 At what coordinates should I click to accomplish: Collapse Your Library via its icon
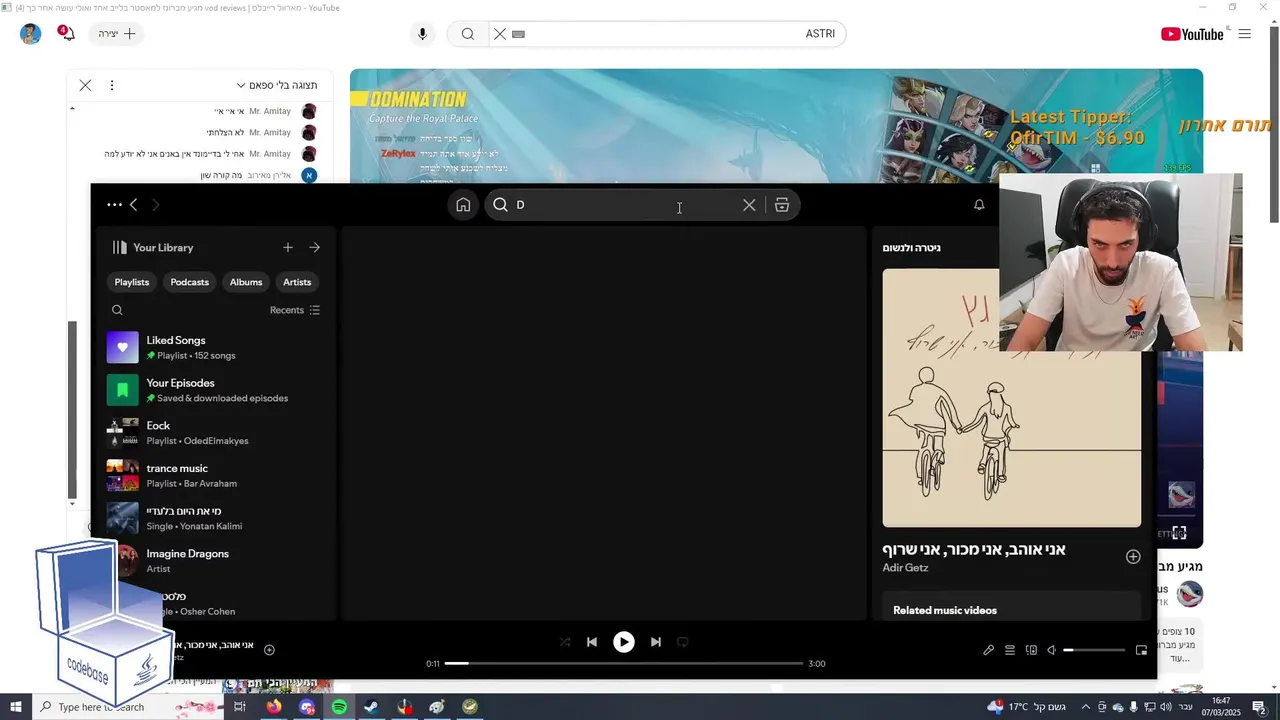[119, 247]
